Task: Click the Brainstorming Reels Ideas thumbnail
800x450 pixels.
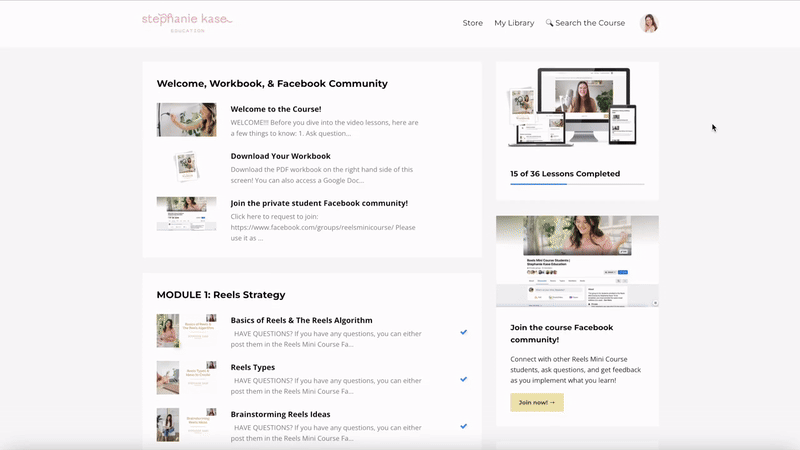Action: tap(186, 424)
